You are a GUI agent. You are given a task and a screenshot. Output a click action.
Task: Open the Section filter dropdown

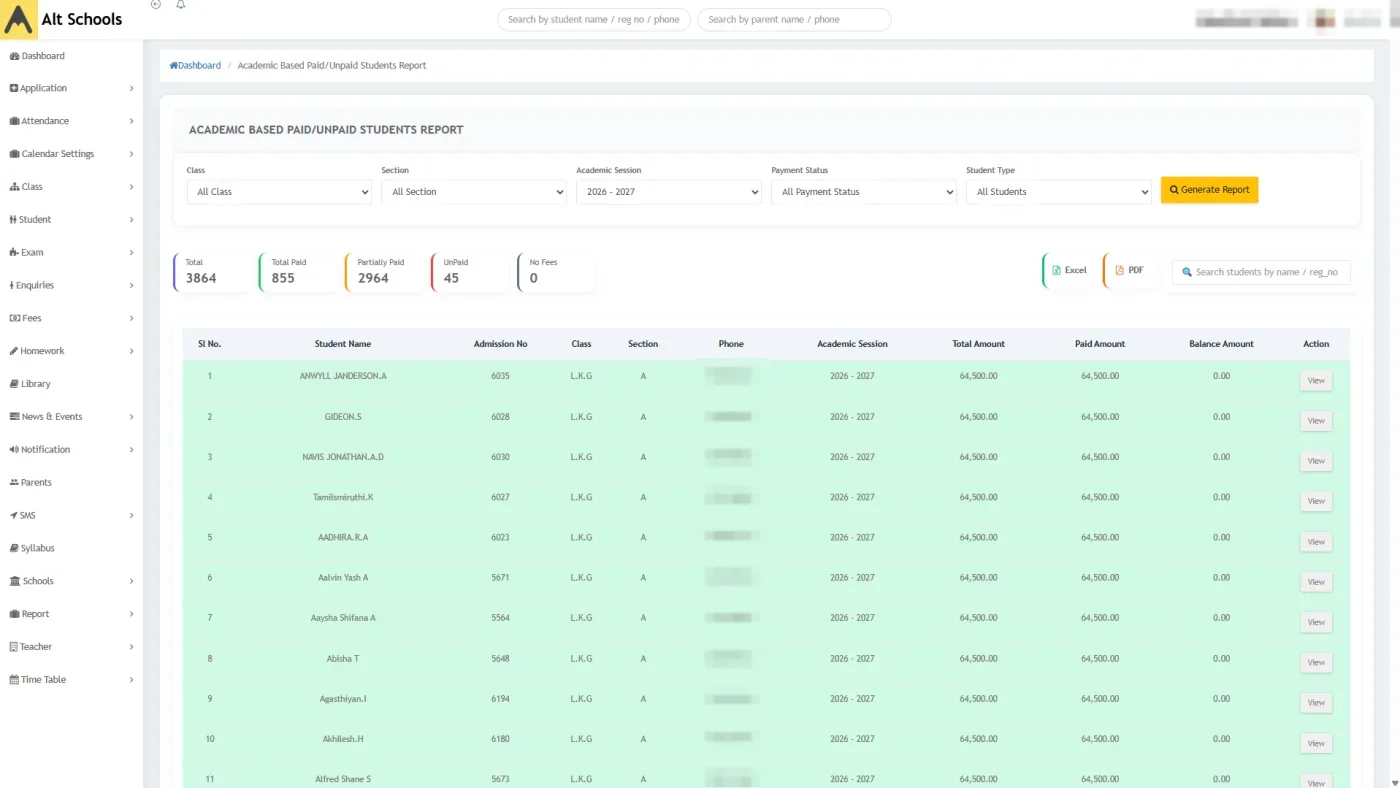[x=474, y=192]
